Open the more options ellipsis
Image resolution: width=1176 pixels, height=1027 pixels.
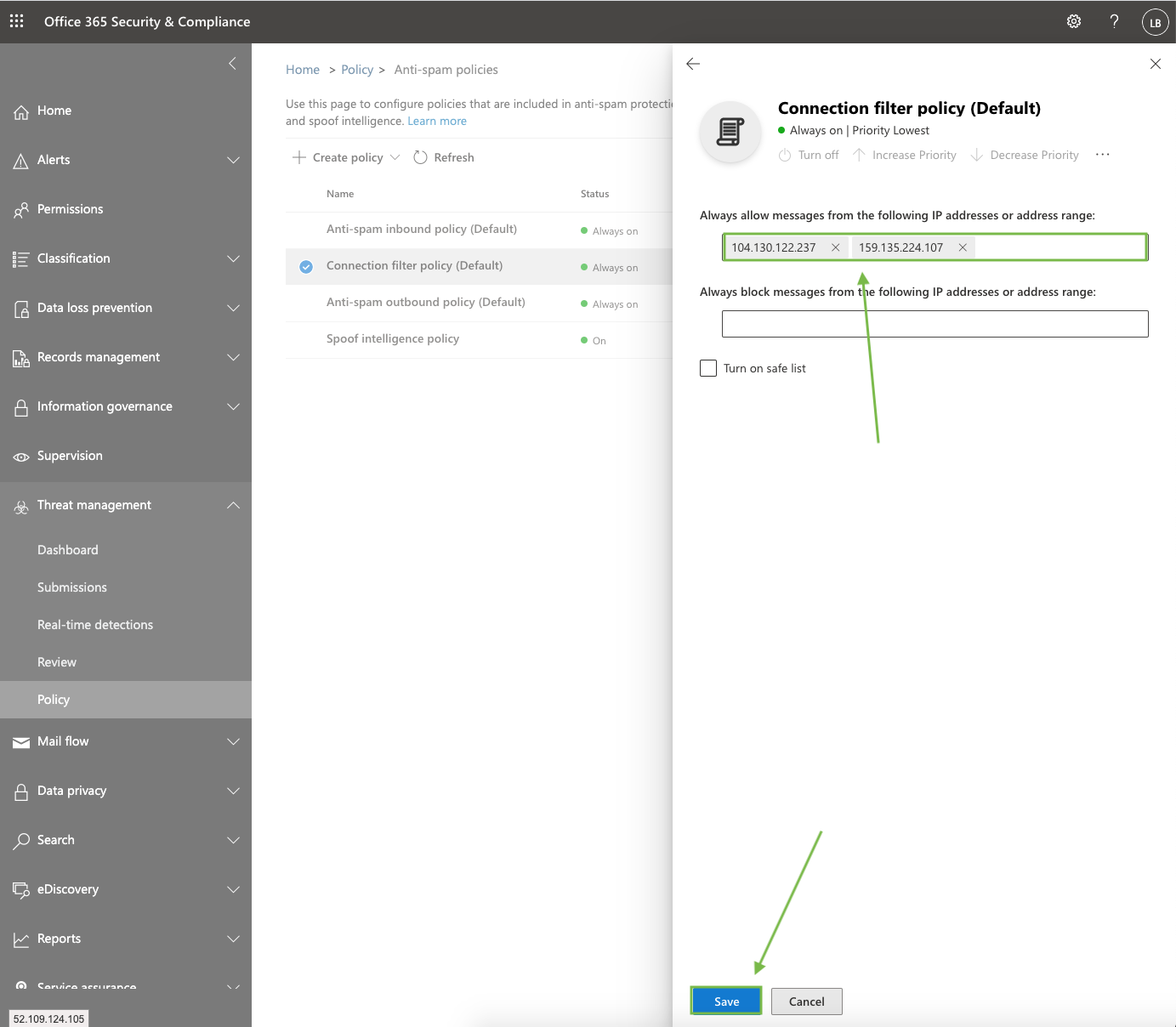1103,155
